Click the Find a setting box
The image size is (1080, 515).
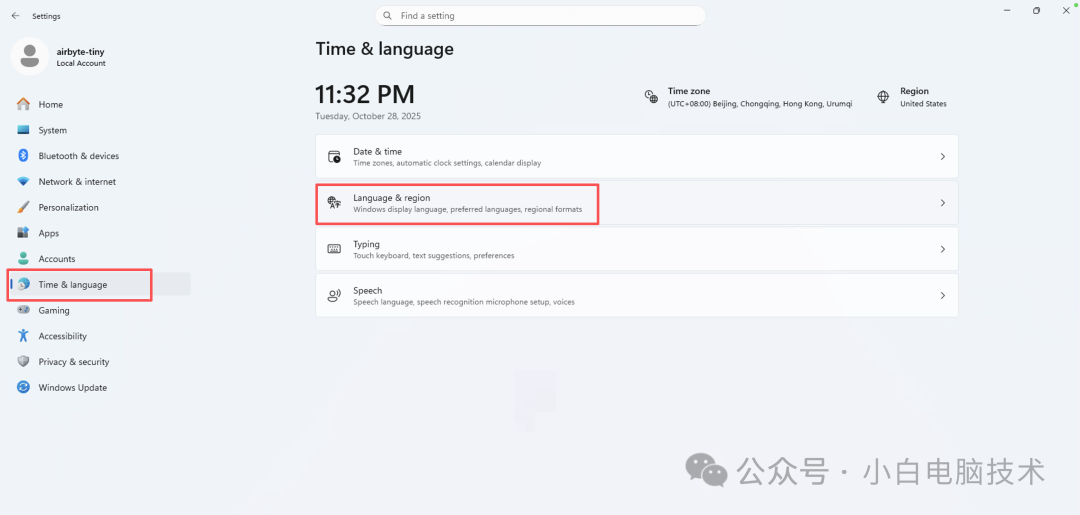(540, 15)
